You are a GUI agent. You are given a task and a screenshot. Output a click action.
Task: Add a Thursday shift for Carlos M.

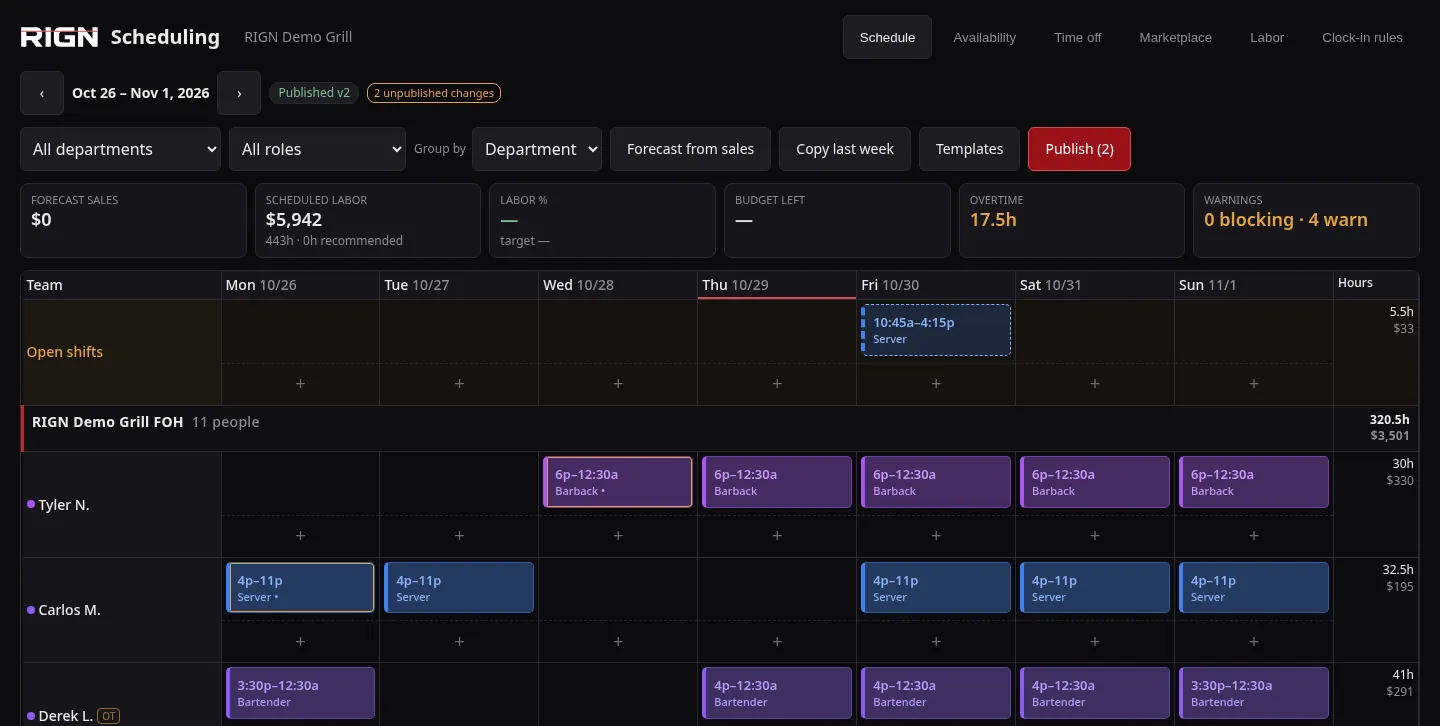[x=777, y=642]
